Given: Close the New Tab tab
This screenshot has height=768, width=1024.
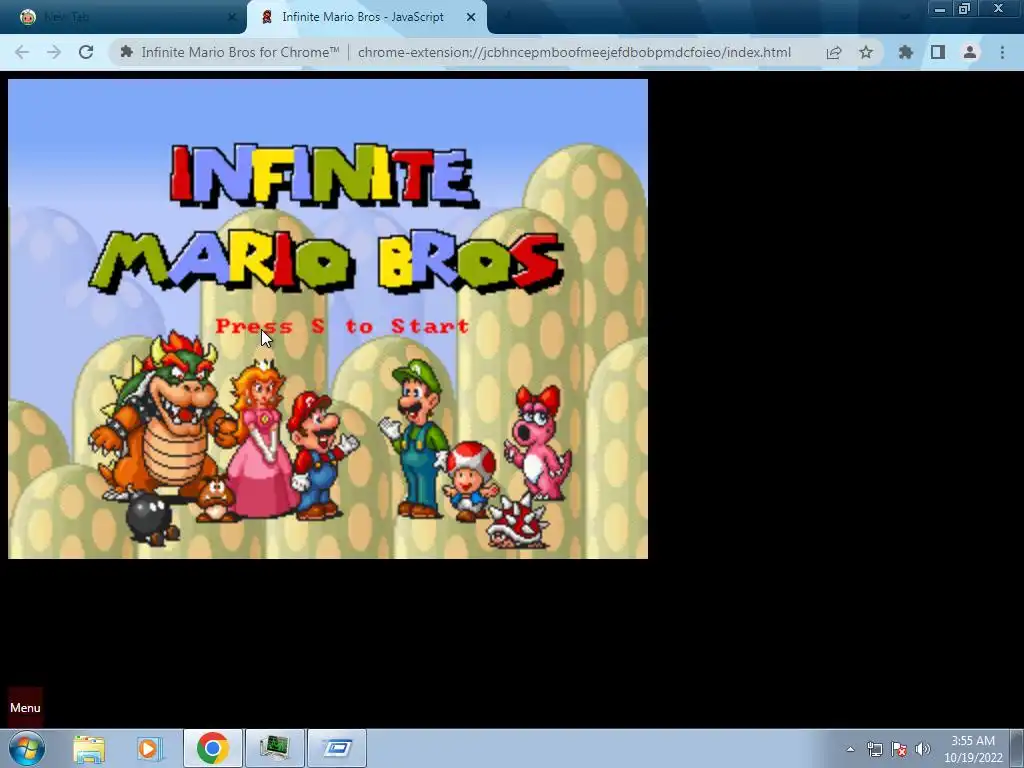Looking at the screenshot, I should point(232,17).
